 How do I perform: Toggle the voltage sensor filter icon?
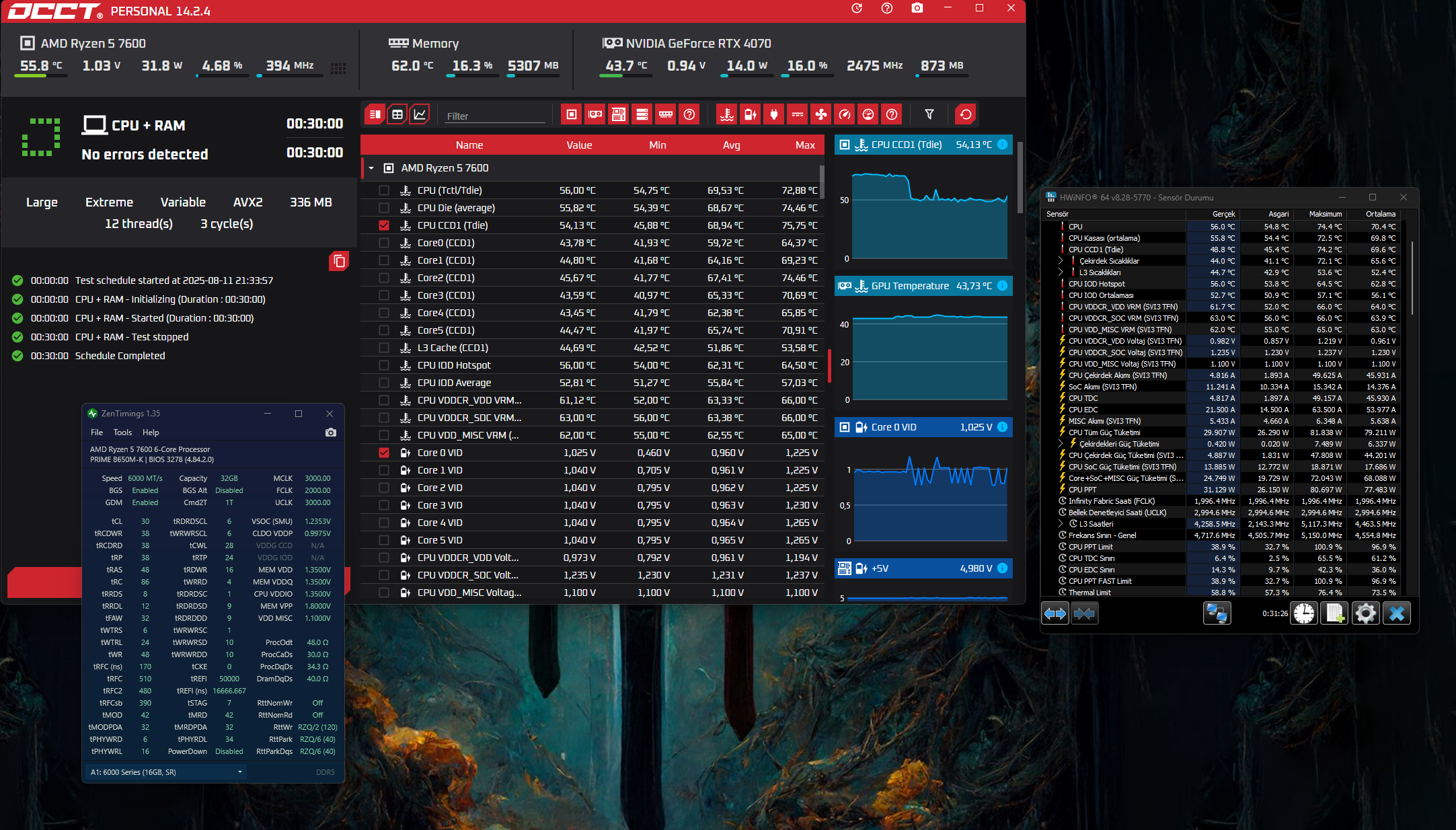751,114
